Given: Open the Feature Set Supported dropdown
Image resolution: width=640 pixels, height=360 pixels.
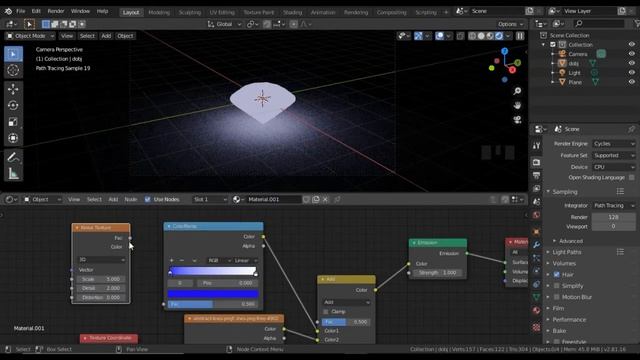Looking at the screenshot, I should pos(614,156).
